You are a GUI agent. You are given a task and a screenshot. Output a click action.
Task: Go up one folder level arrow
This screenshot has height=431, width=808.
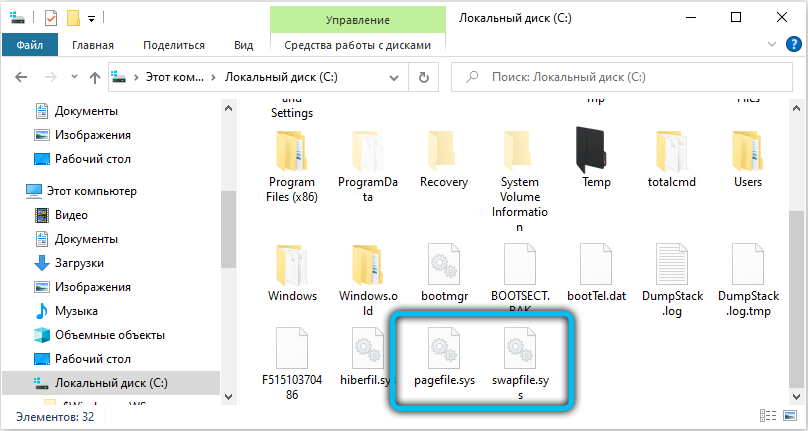pyautogui.click(x=94, y=77)
